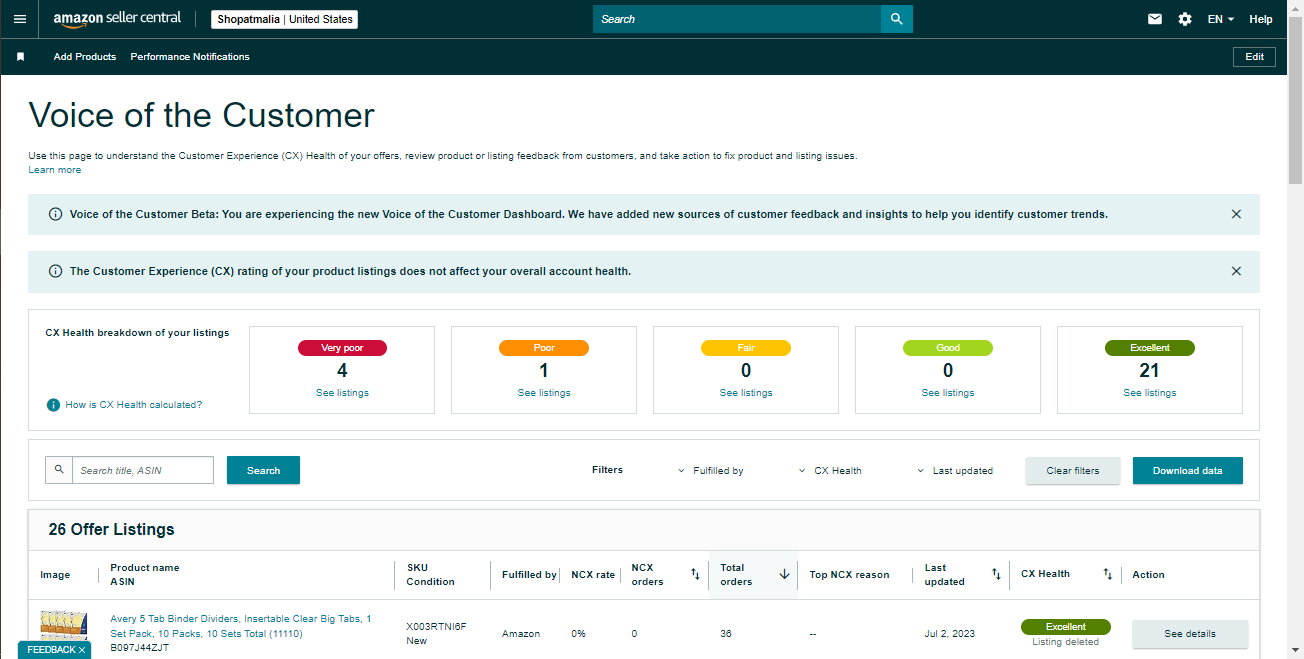
Task: Click the FEEDBACK tab label
Action: [x=51, y=650]
